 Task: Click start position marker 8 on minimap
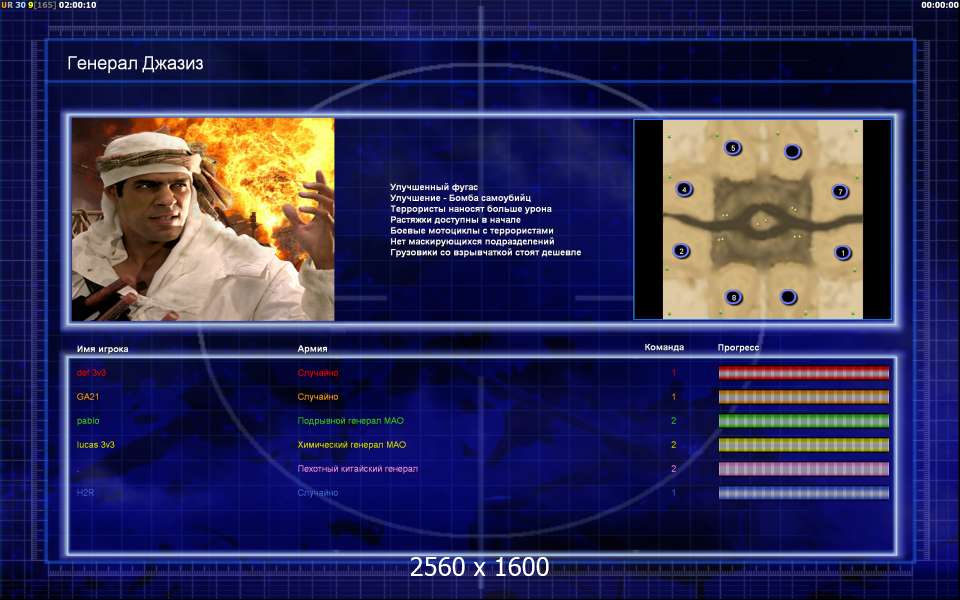click(x=733, y=298)
